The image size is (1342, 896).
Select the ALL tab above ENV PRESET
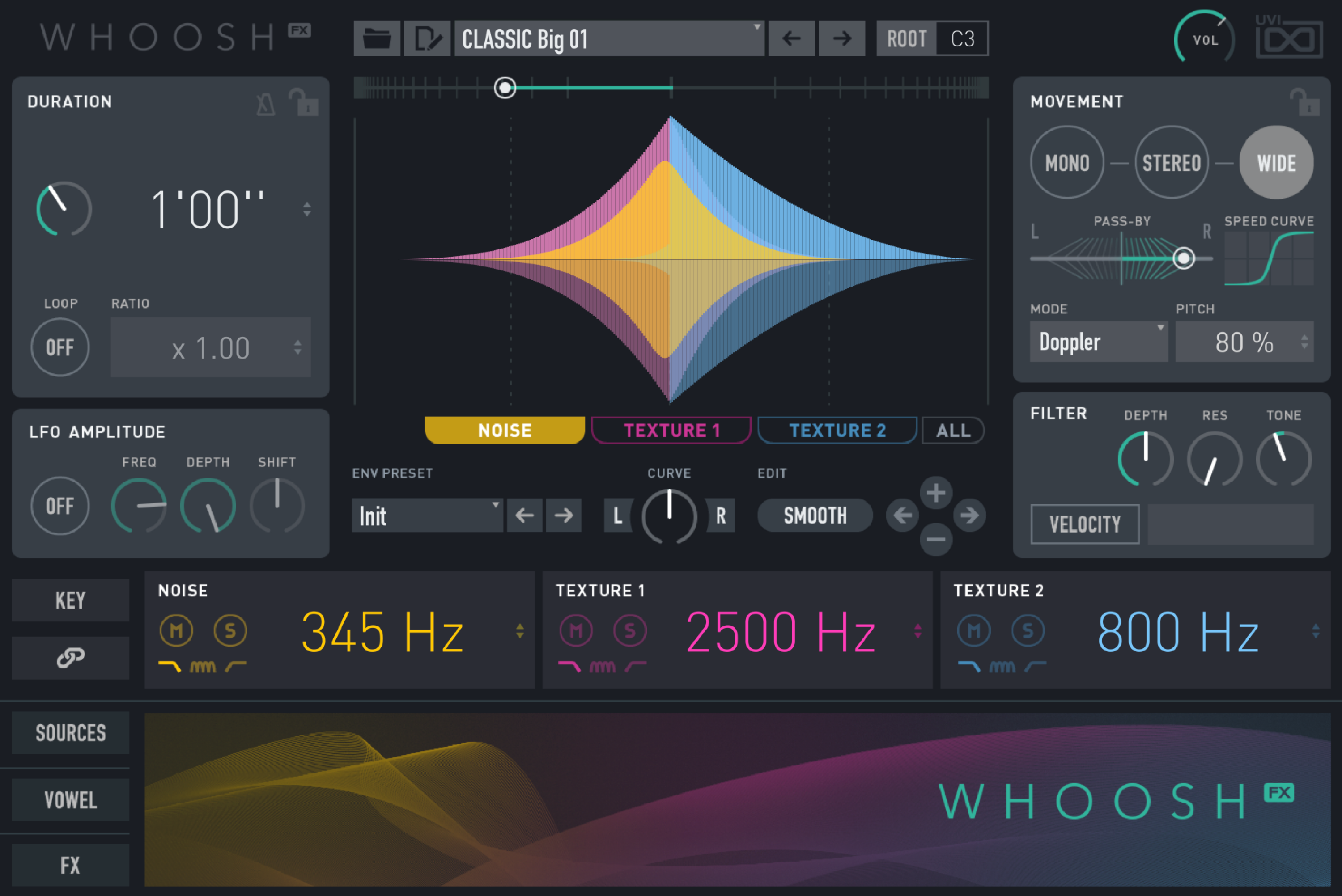point(951,430)
